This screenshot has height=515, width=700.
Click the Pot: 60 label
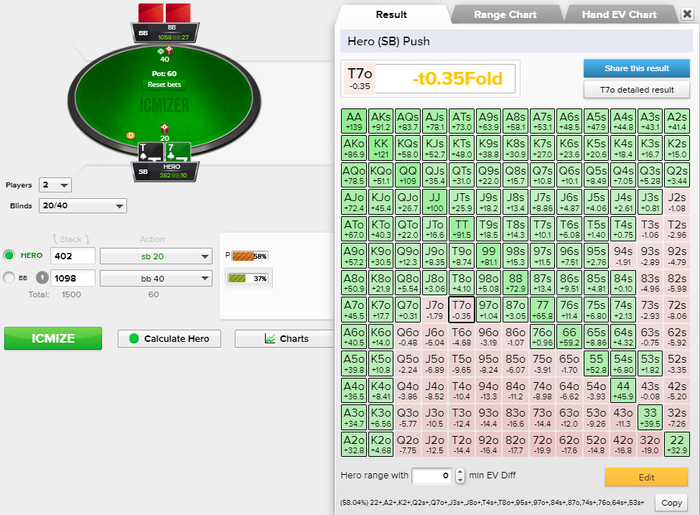[164, 74]
